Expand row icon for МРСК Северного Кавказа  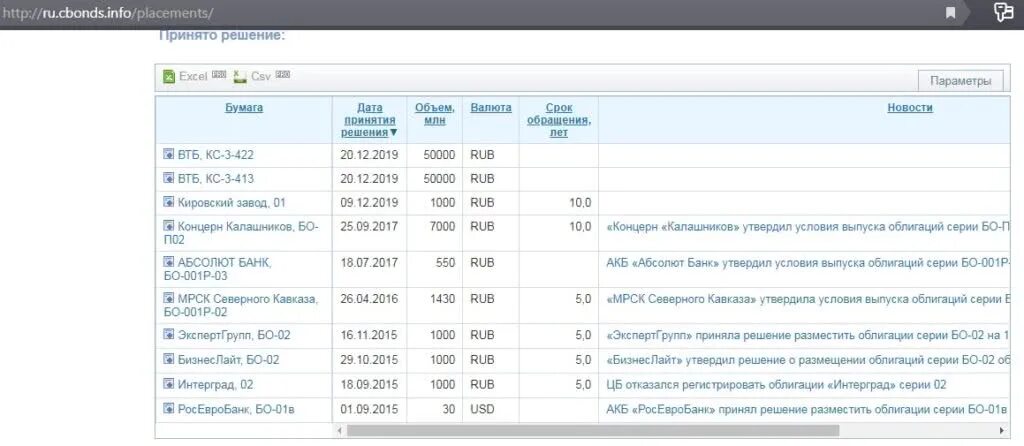point(168,299)
